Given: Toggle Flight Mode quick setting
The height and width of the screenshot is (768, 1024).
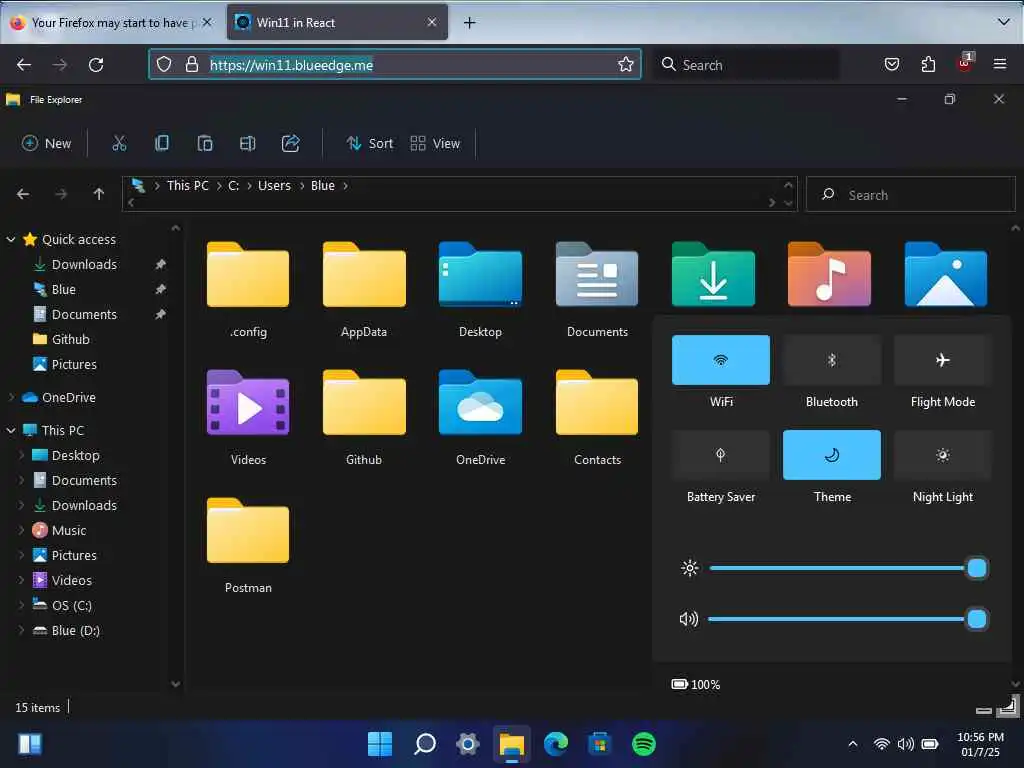Looking at the screenshot, I should pyautogui.click(x=943, y=360).
